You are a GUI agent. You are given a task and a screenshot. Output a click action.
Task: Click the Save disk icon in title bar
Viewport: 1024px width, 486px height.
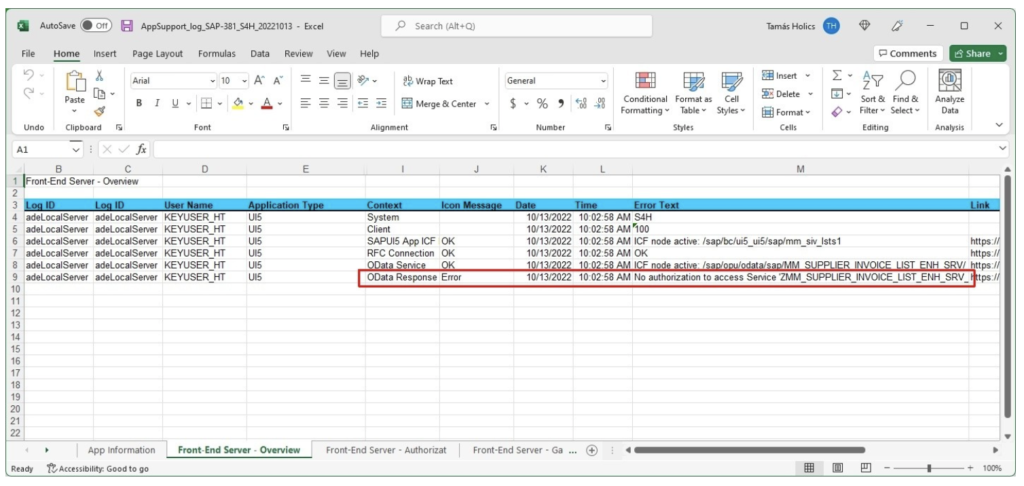click(127, 26)
